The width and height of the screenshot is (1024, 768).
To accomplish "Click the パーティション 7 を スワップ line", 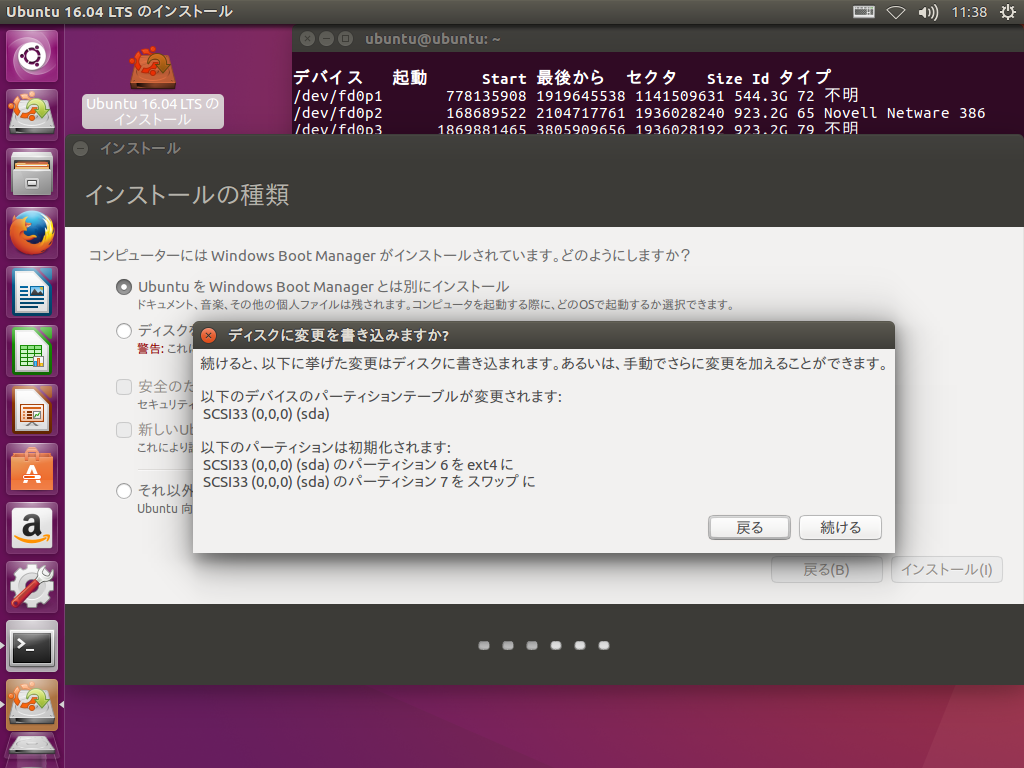I will (369, 481).
